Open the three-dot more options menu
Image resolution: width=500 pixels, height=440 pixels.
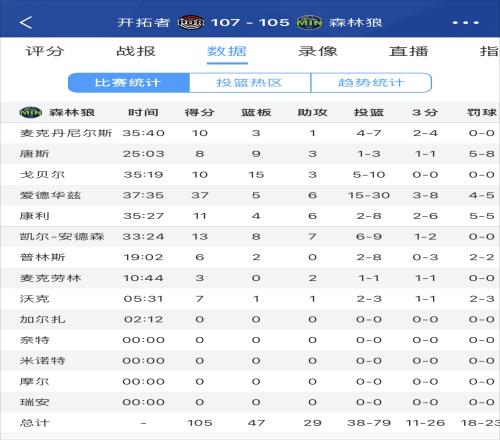point(466,23)
